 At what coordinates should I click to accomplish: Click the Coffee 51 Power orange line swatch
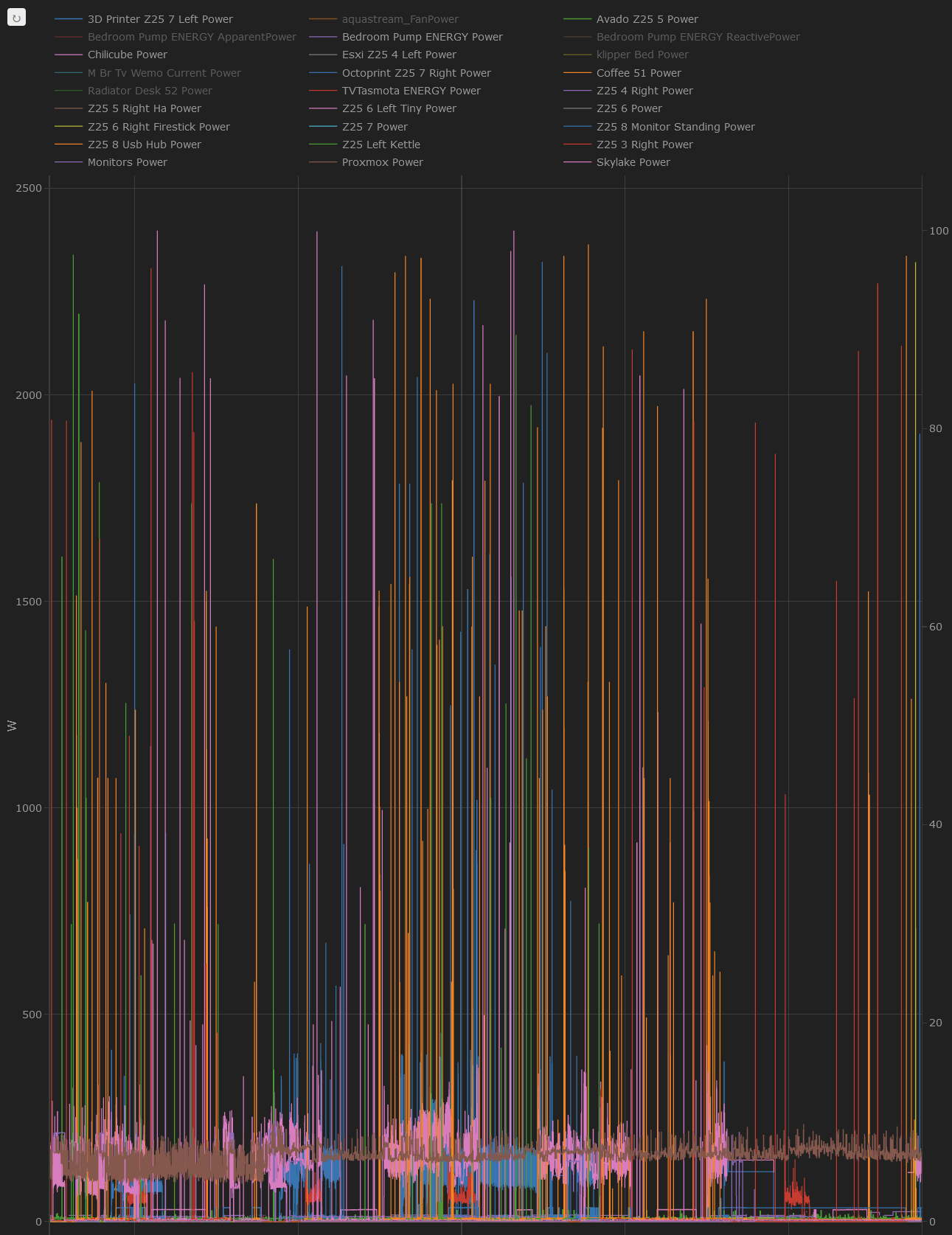(x=577, y=73)
